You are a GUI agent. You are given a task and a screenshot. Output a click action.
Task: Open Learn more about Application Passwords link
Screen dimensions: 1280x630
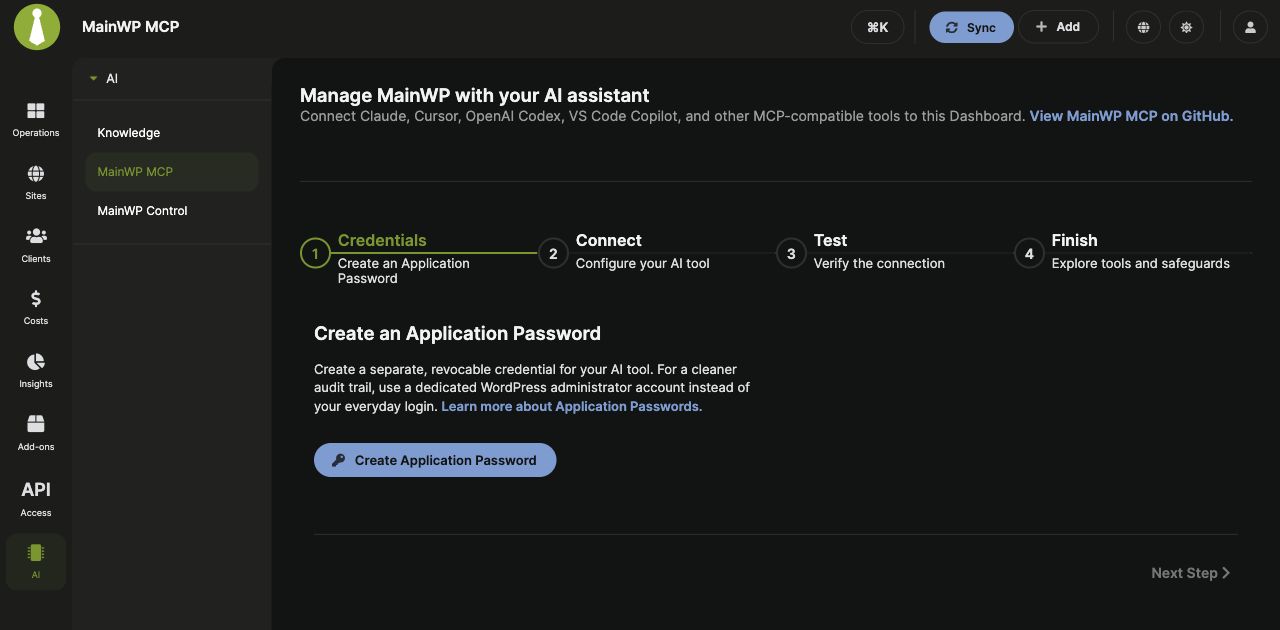click(571, 406)
